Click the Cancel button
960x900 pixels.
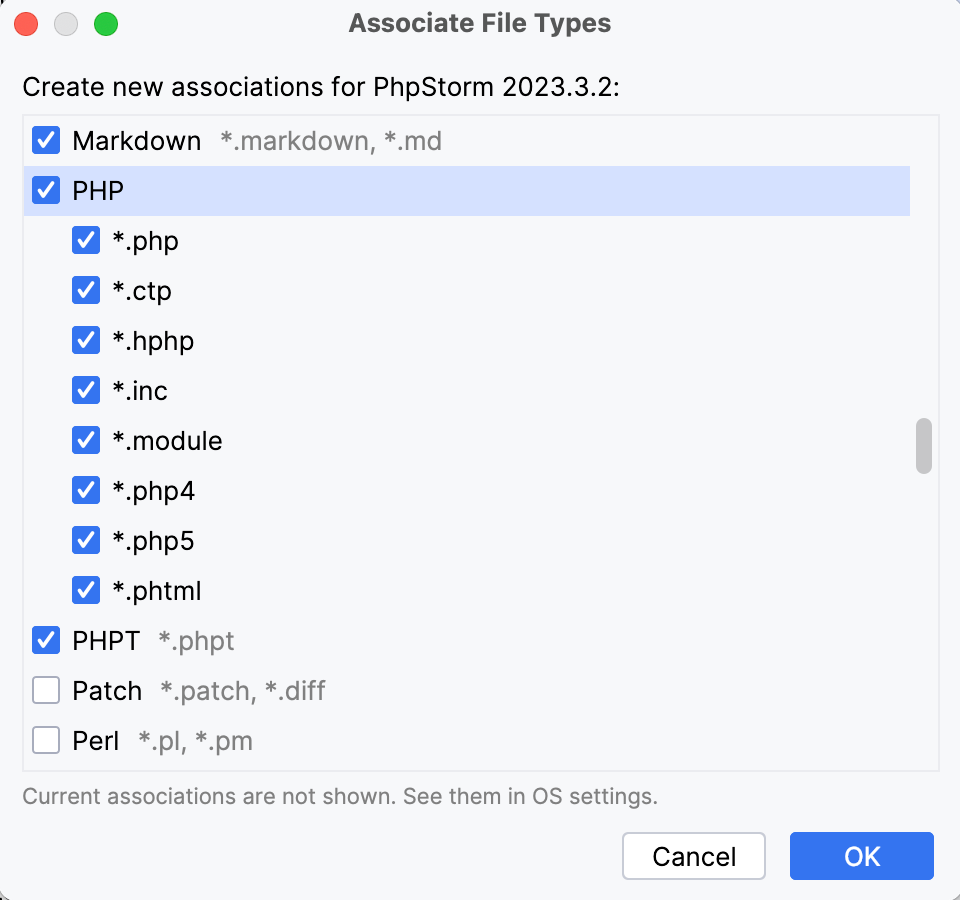[694, 856]
